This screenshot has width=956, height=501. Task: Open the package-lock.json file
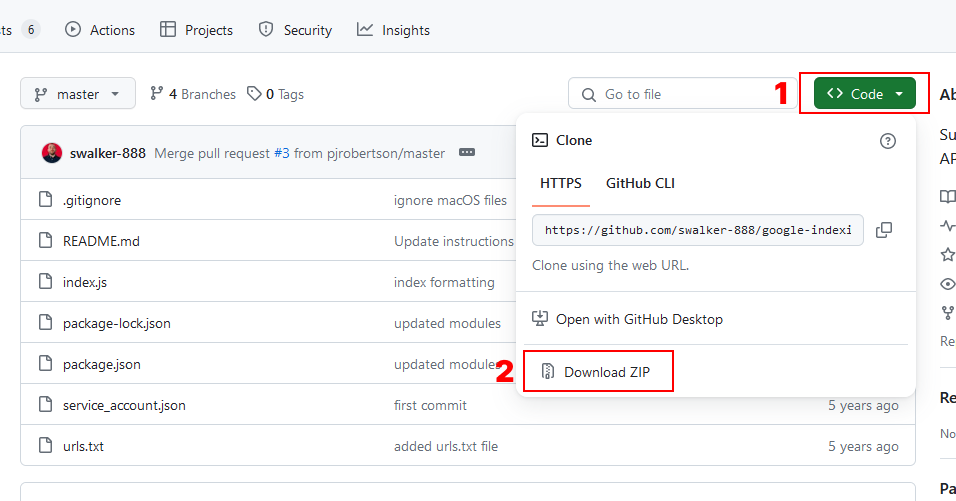point(116,323)
